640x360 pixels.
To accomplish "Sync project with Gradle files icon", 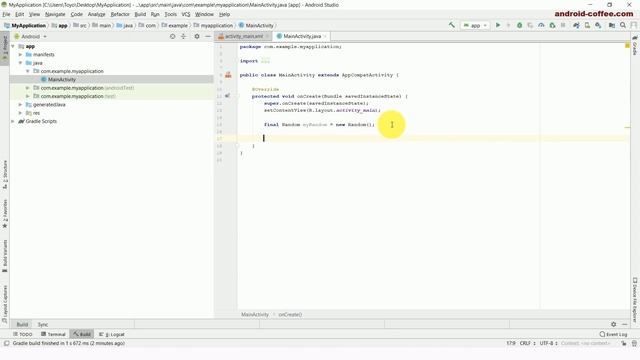I will (576, 25).
